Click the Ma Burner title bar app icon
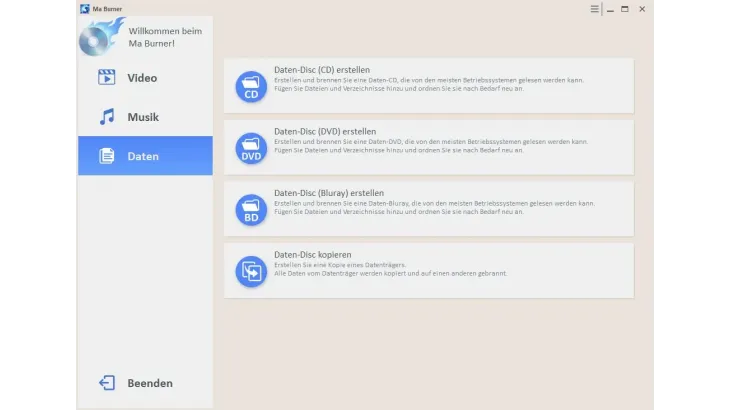Image resolution: width=730 pixels, height=410 pixels. click(84, 9)
